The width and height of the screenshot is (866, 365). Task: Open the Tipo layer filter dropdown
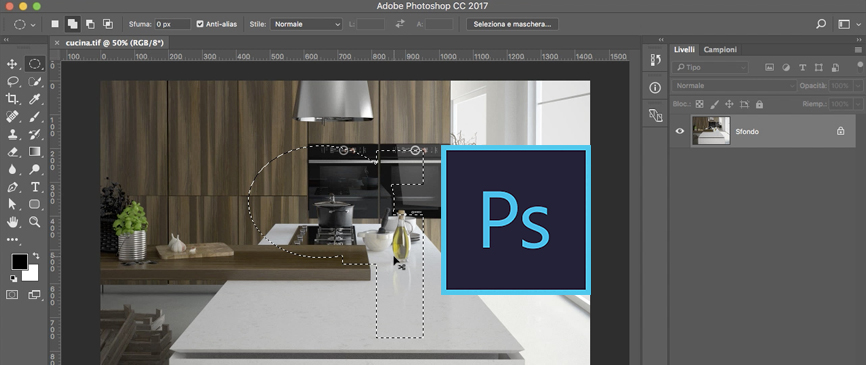click(710, 67)
